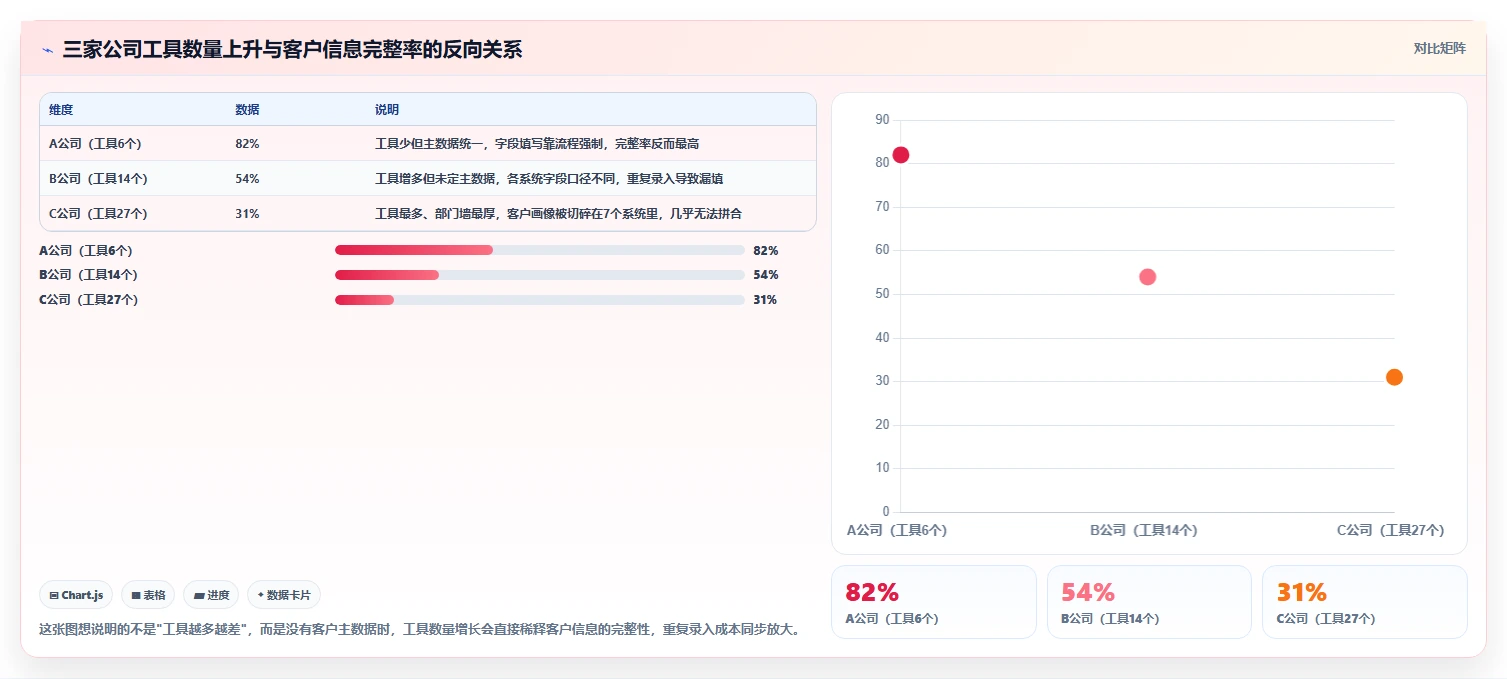Click the 31% value in the table
The width and height of the screenshot is (1507, 679).
(x=247, y=214)
